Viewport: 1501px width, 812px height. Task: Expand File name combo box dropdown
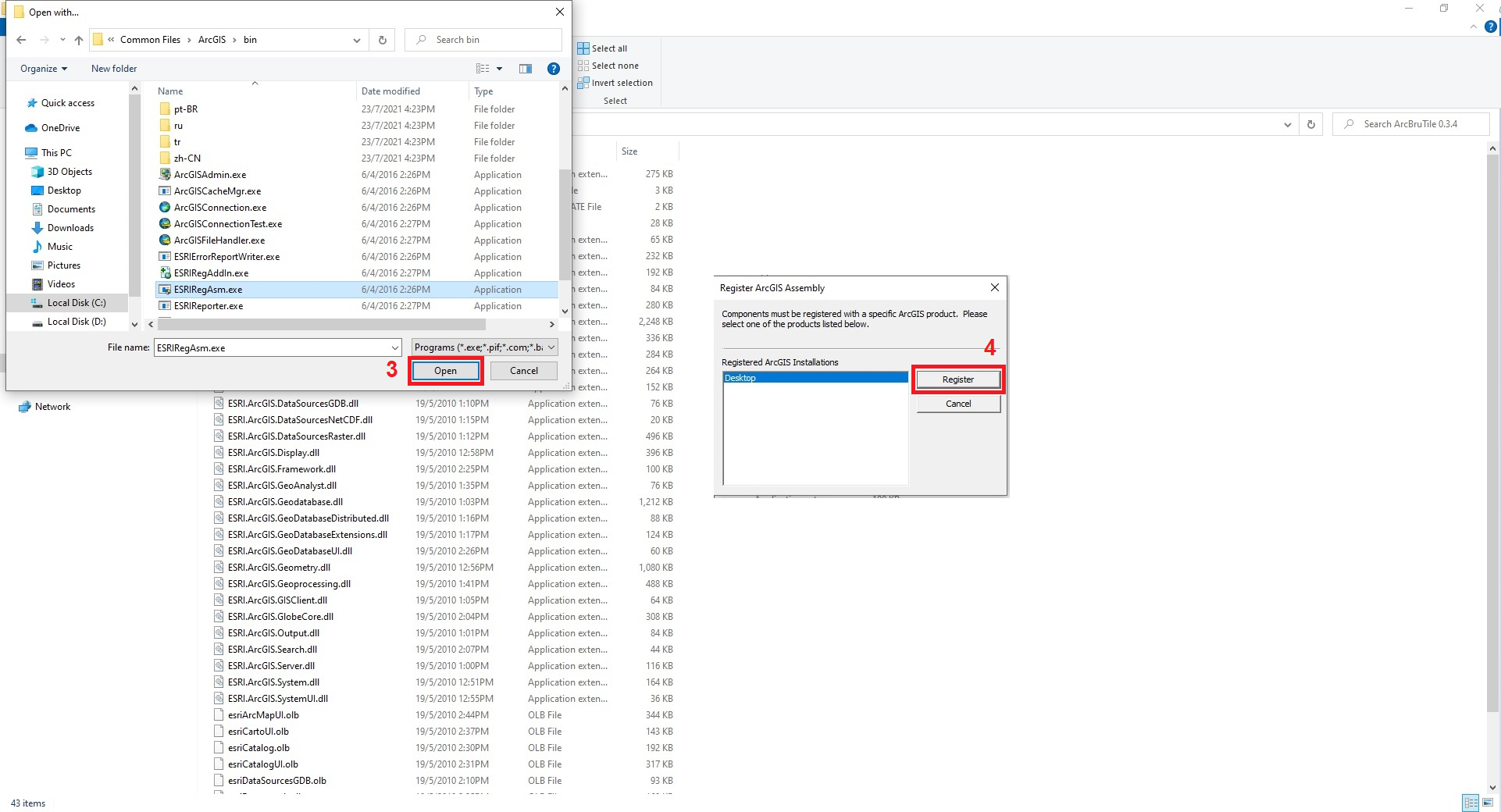click(x=395, y=347)
